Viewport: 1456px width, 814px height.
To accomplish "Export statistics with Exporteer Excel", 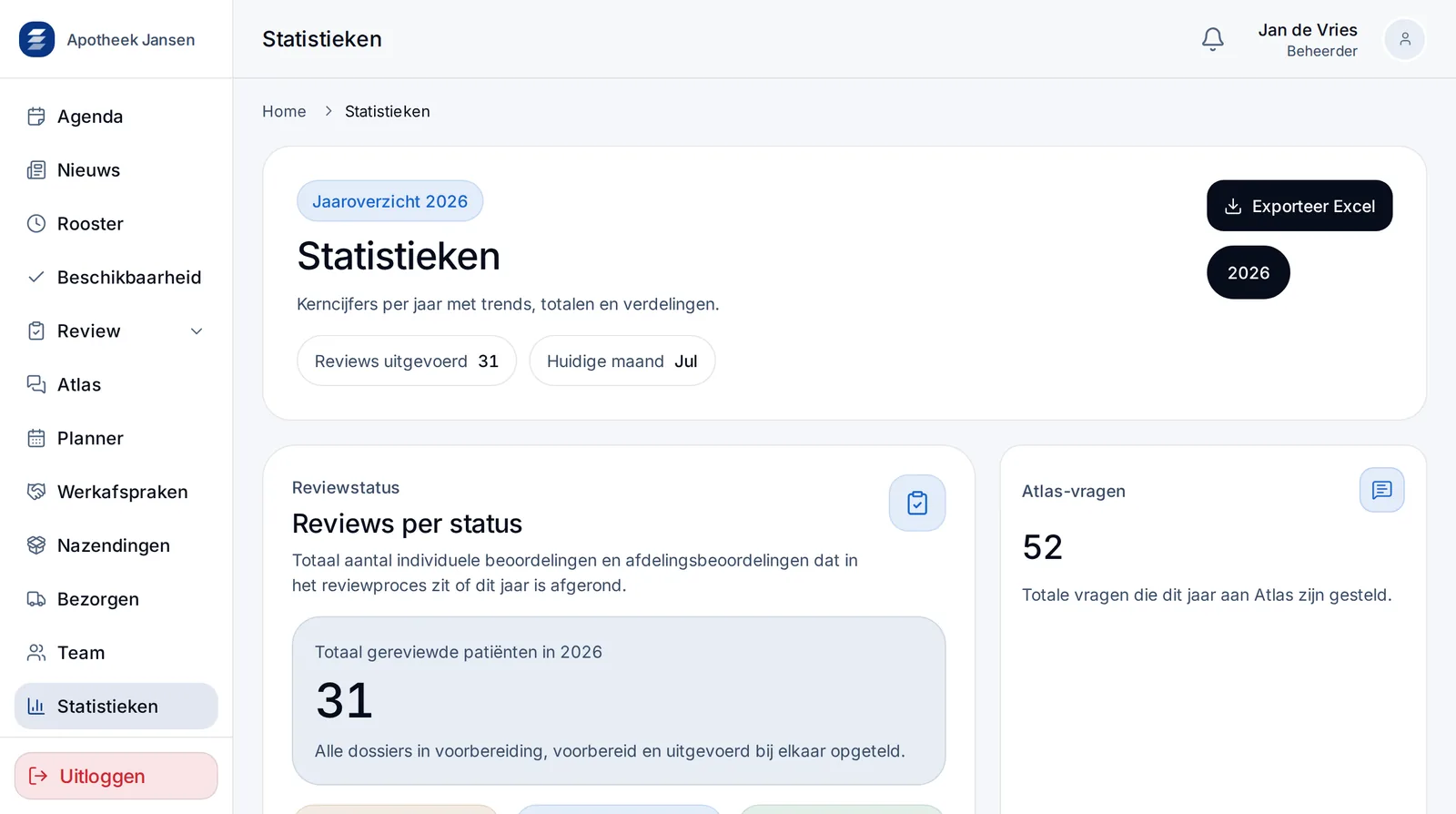I will (1299, 206).
